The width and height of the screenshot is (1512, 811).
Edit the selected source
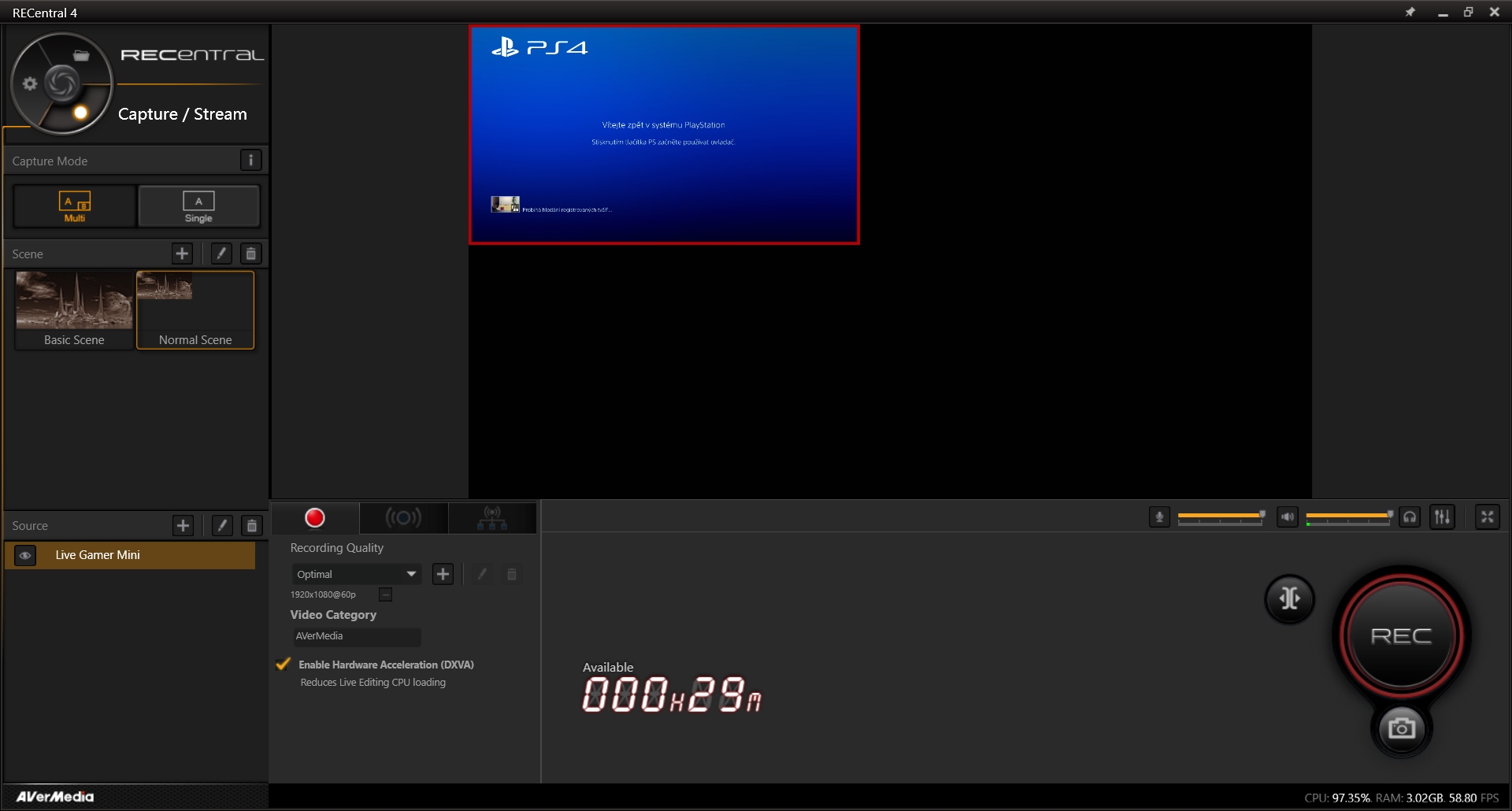click(222, 525)
